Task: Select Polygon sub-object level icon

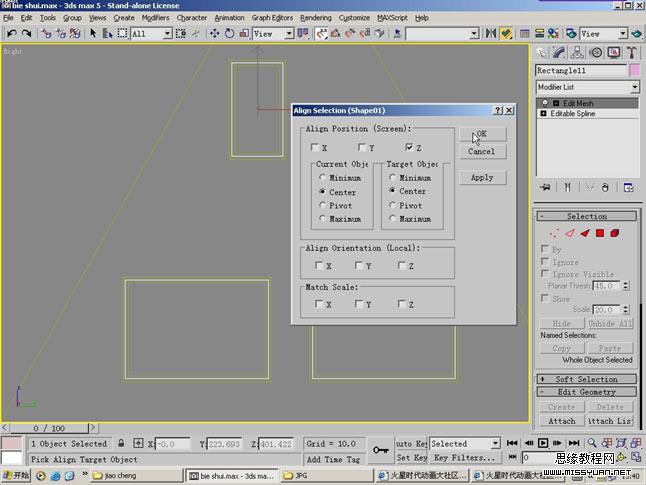Action: point(600,233)
